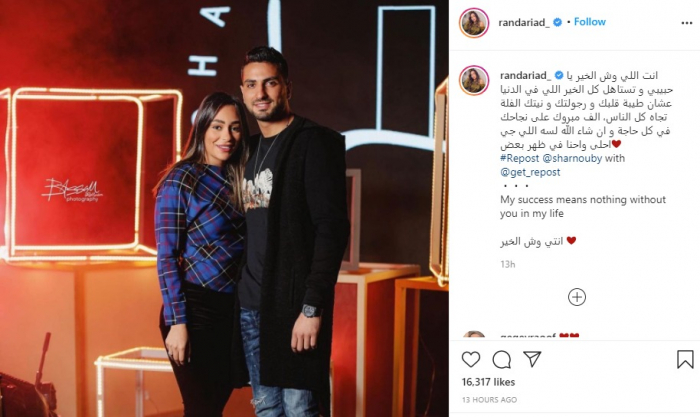Screen dimensions: 700x417
Task: Click the couple photo in the post
Action: coord(224,208)
